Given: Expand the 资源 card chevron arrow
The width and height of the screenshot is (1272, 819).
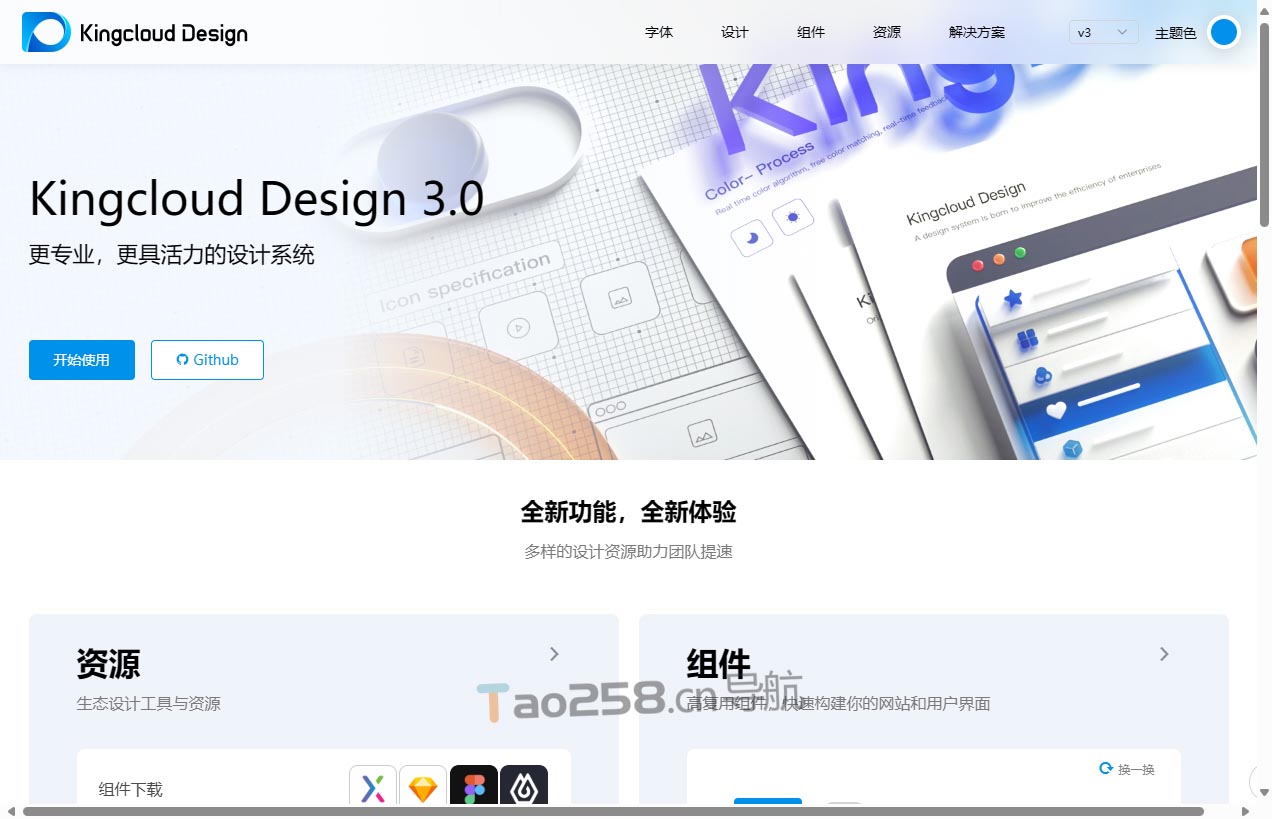Looking at the screenshot, I should [x=554, y=654].
